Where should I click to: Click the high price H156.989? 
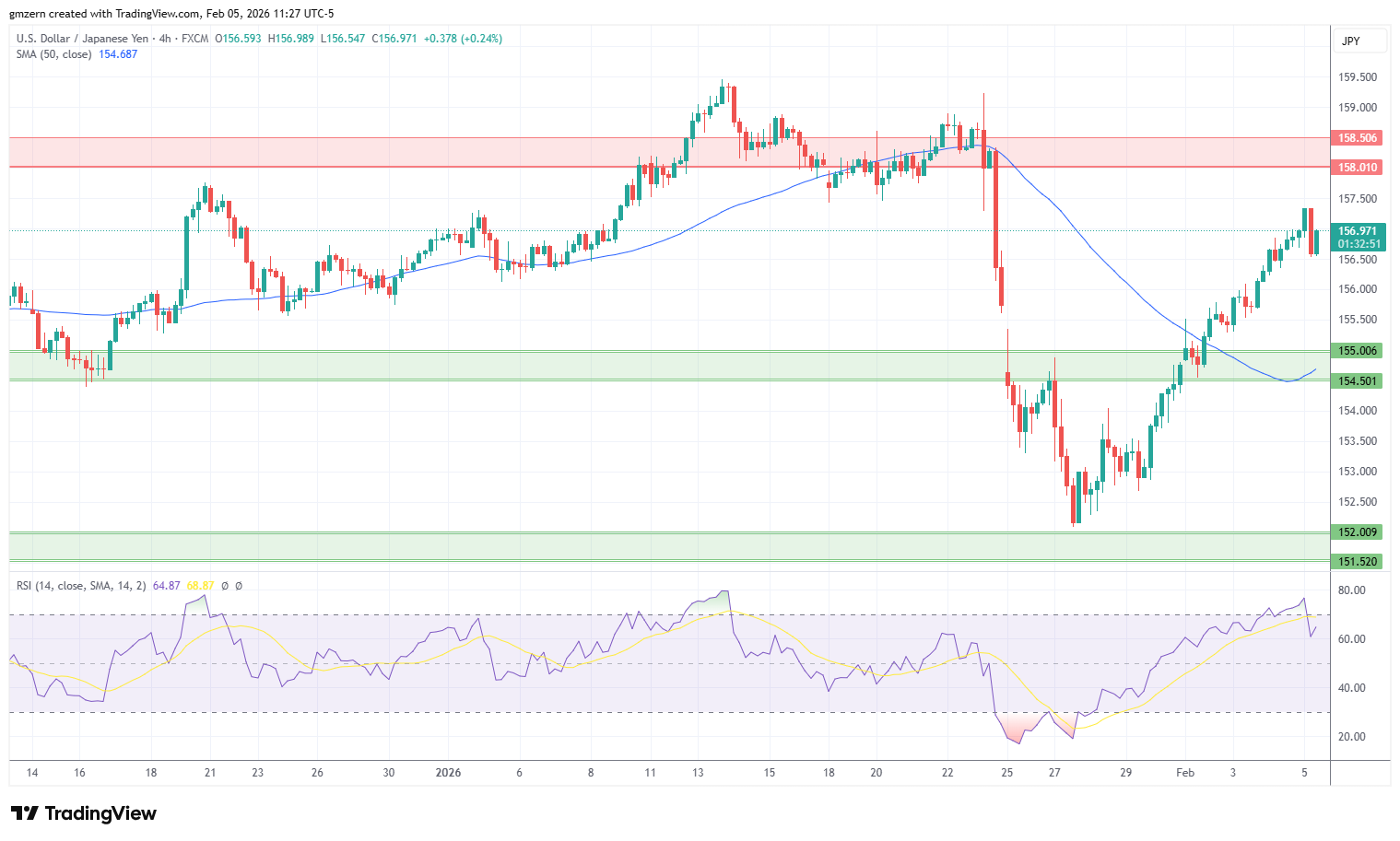pos(291,39)
